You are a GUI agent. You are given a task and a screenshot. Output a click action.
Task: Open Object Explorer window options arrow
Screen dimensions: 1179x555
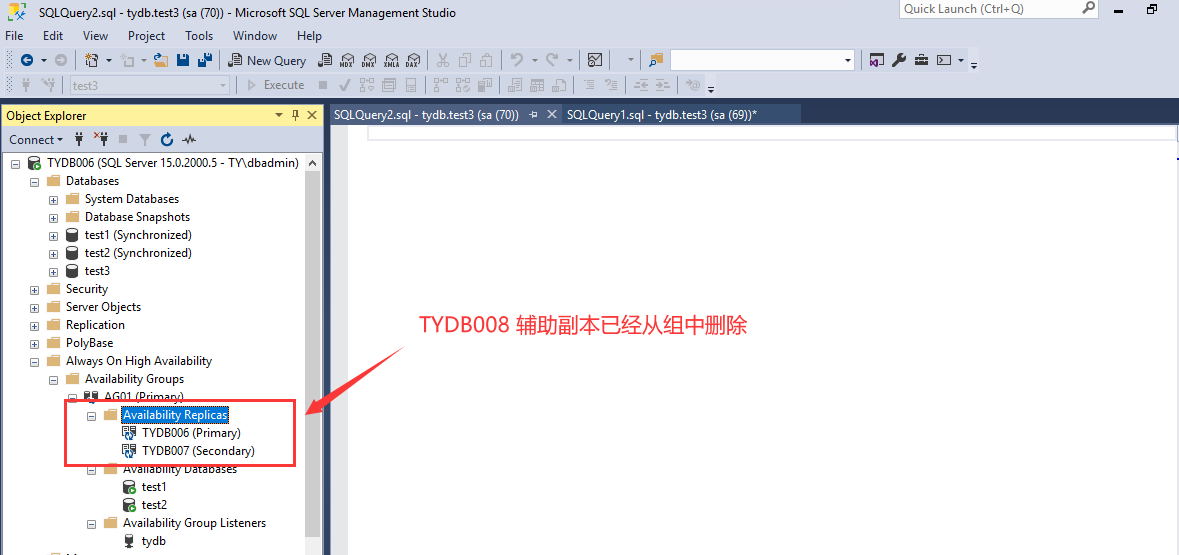[x=279, y=115]
